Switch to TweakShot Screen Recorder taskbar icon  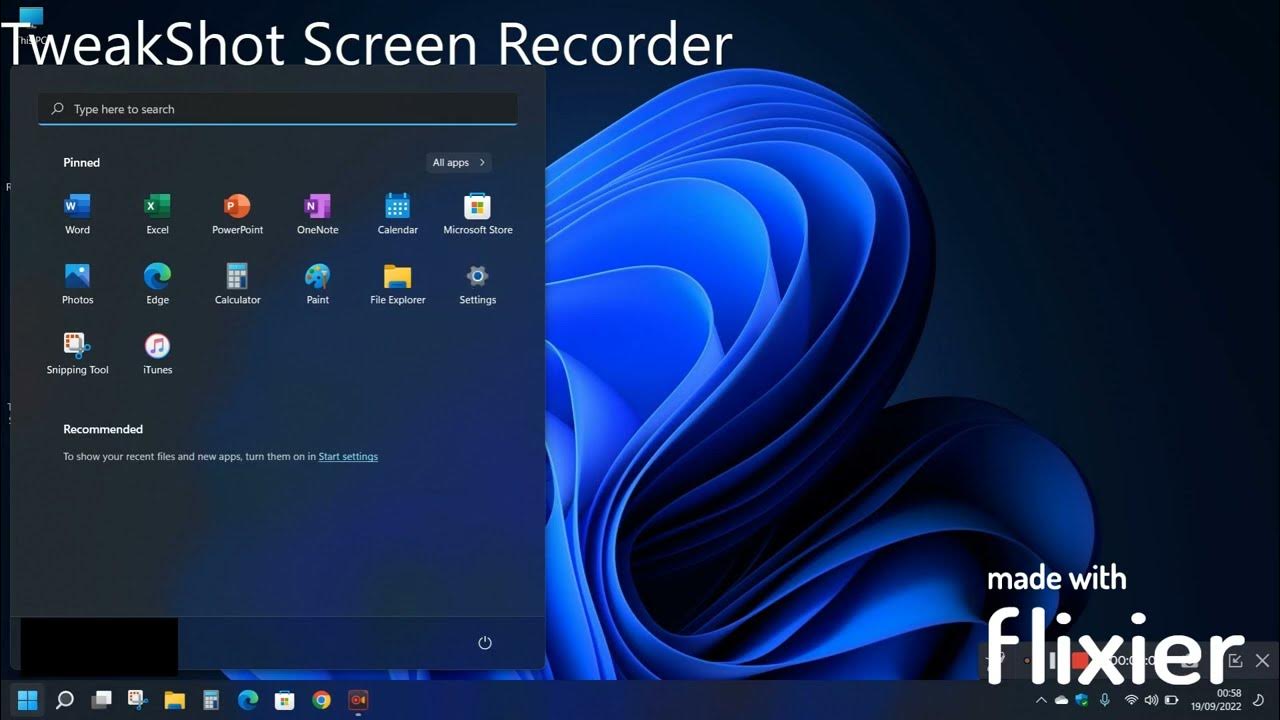(x=358, y=699)
